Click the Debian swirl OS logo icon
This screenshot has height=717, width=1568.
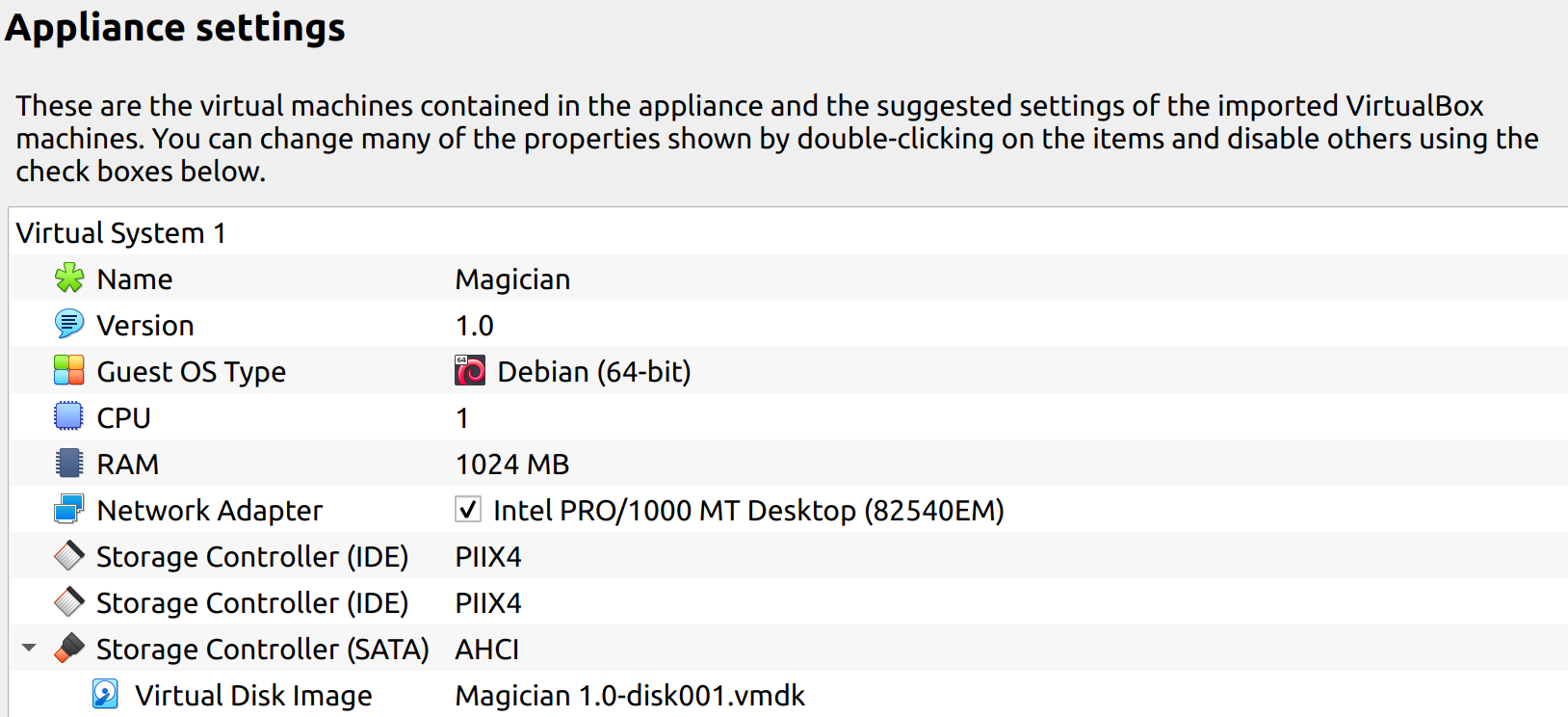click(x=470, y=371)
